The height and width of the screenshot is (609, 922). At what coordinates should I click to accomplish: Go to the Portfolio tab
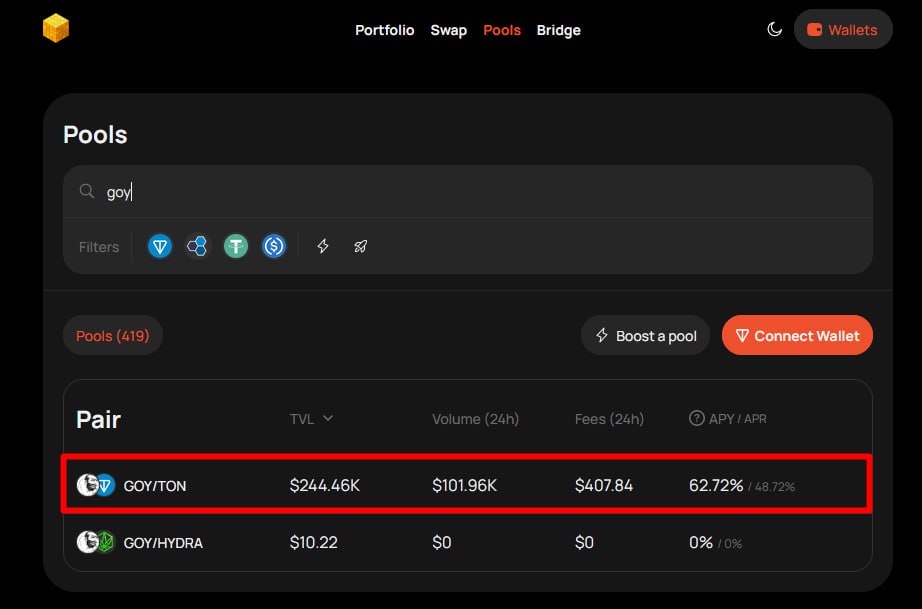[385, 30]
